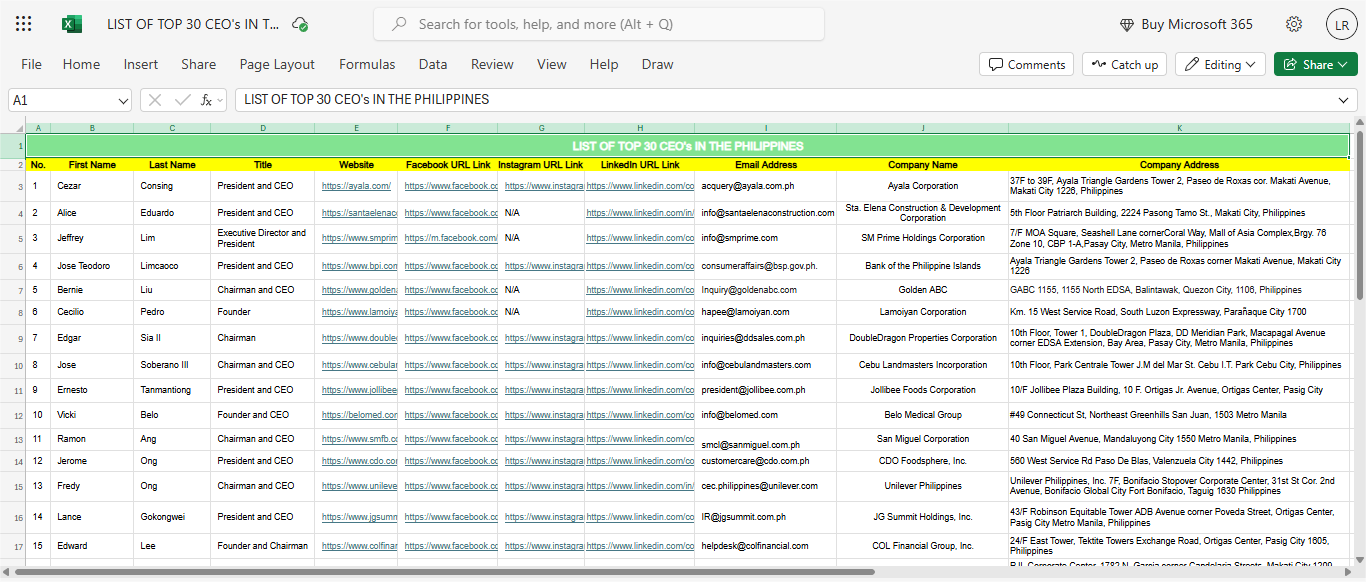Image resolution: width=1366 pixels, height=582 pixels.
Task: Open the Share ribbon tab
Action: [x=198, y=64]
